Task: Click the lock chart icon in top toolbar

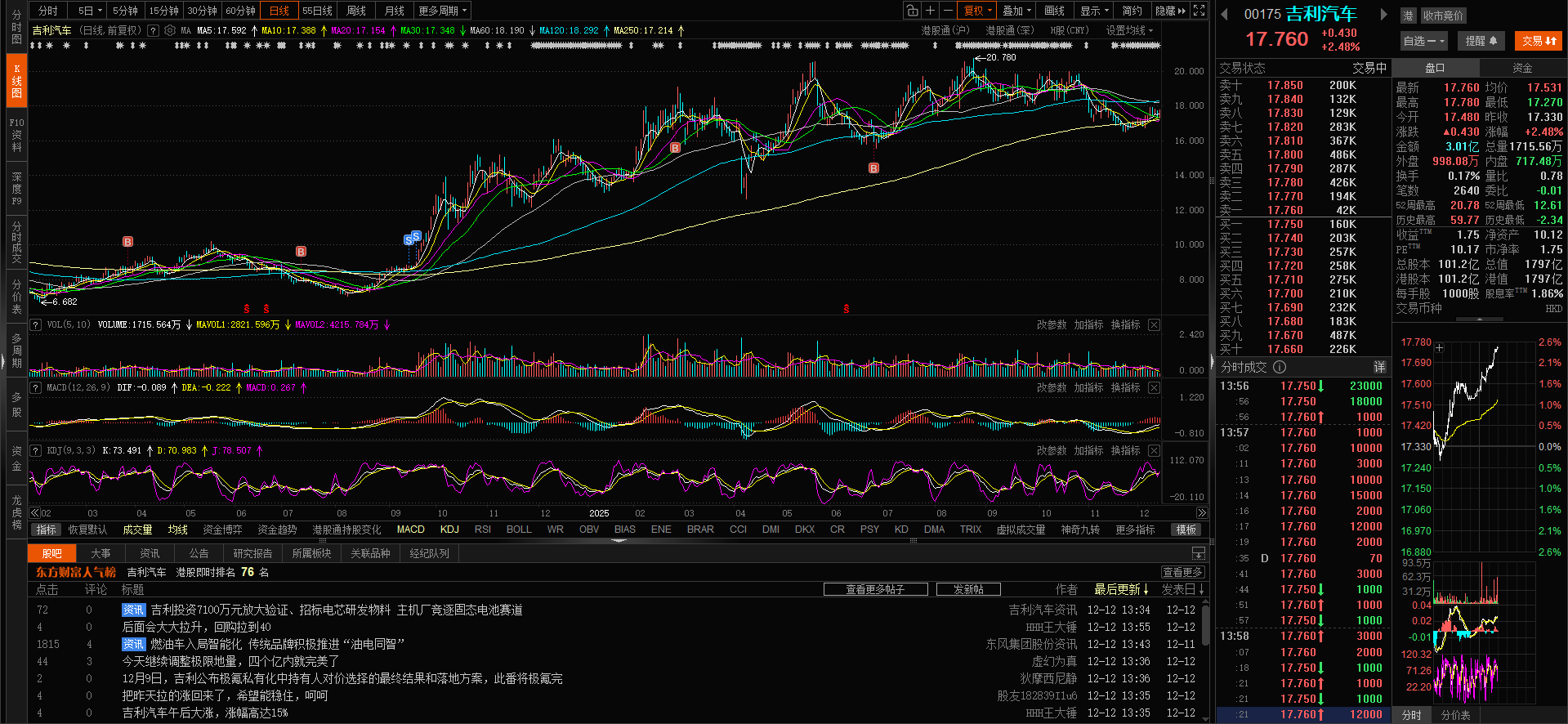Action: tap(912, 11)
